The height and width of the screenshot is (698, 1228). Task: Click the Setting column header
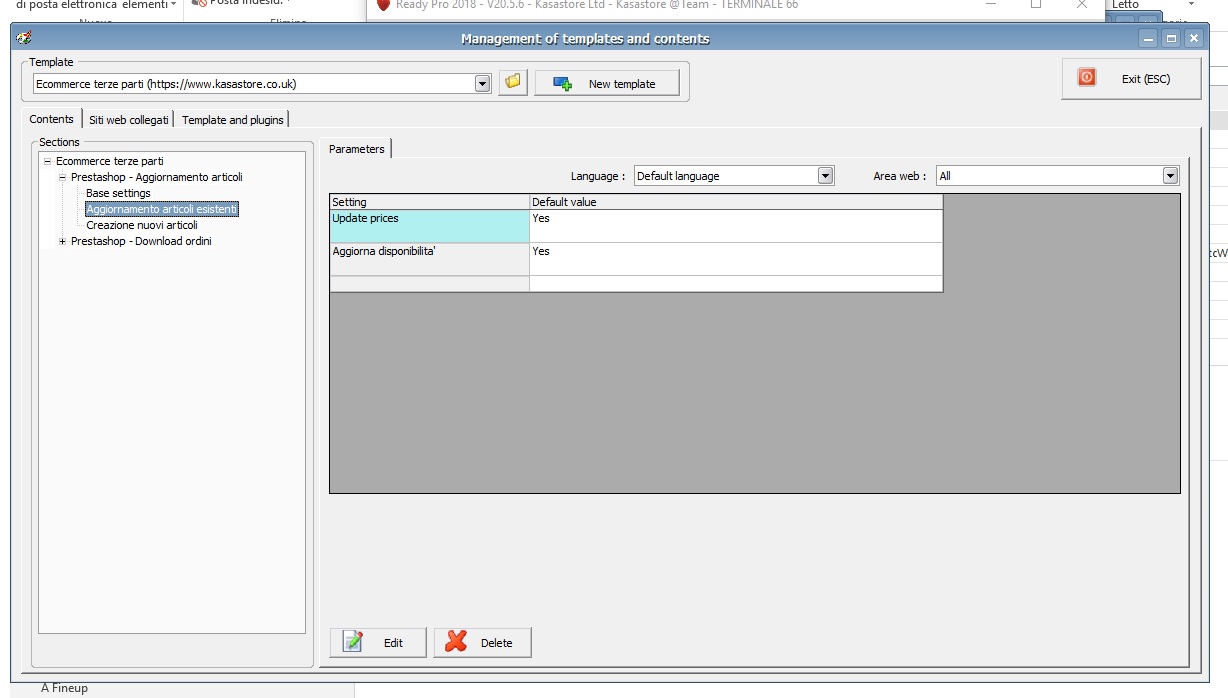pyautogui.click(x=430, y=202)
